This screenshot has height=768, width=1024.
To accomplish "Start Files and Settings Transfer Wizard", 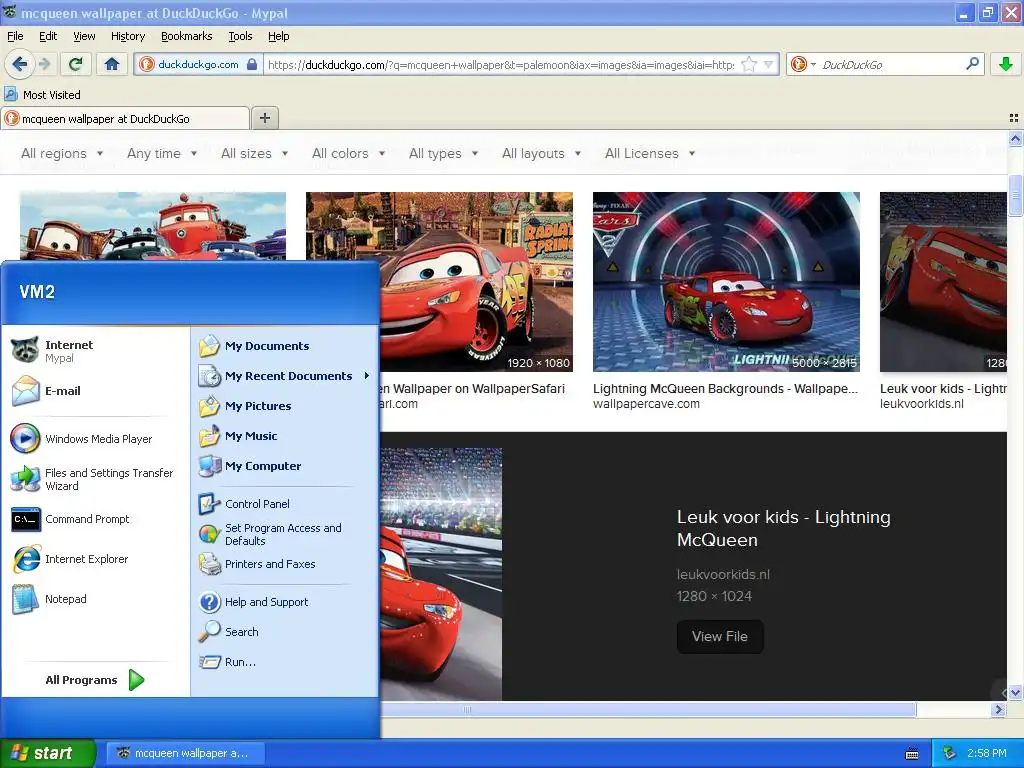I will click(91, 479).
